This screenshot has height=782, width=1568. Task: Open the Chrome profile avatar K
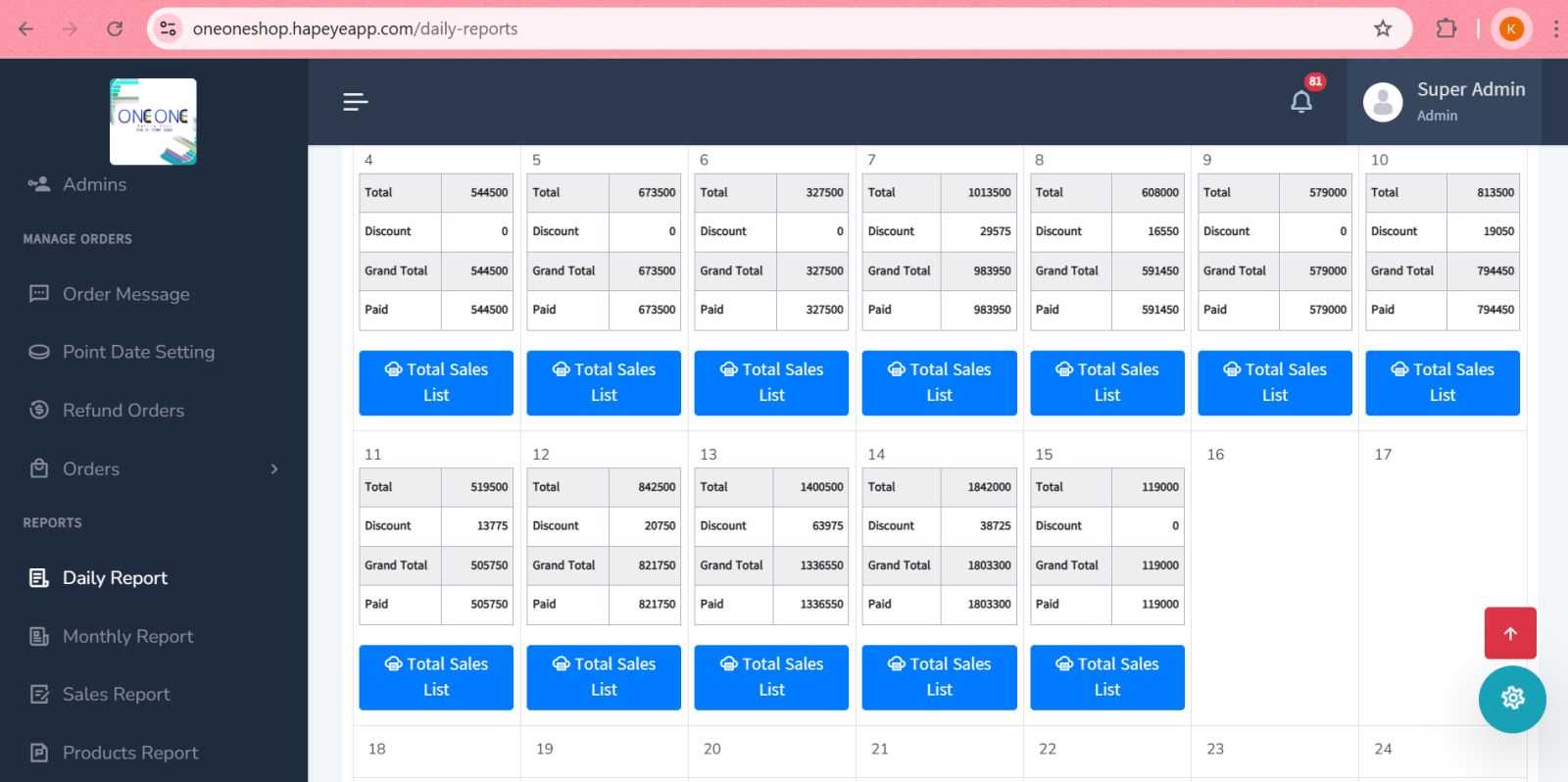pos(1511,28)
